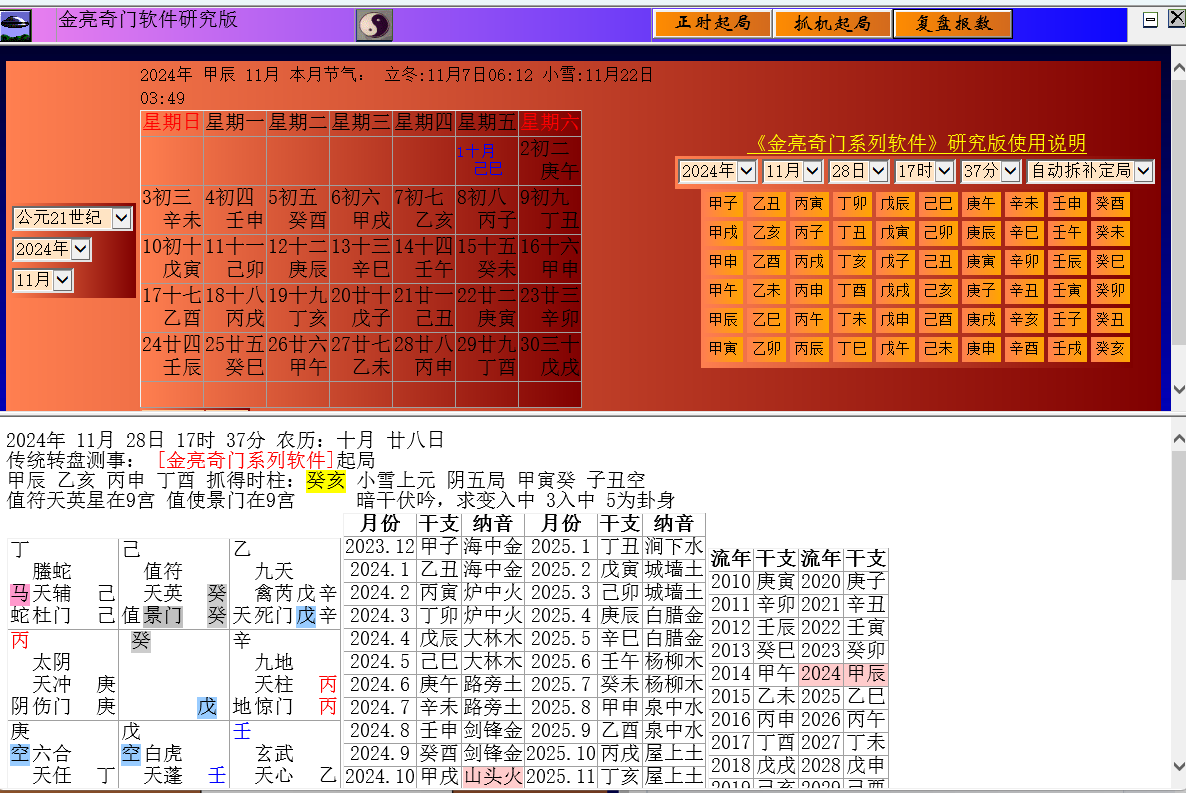1186x793 pixels.
Task: Select calendar day 28 廿八 丙申
Action: [x=424, y=356]
